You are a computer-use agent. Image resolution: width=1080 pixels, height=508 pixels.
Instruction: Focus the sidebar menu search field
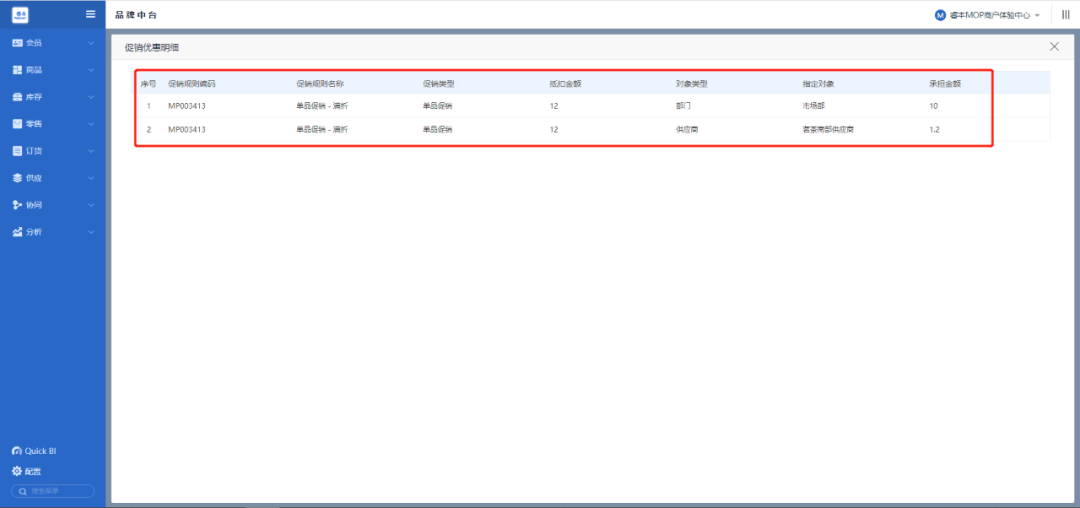click(52, 491)
